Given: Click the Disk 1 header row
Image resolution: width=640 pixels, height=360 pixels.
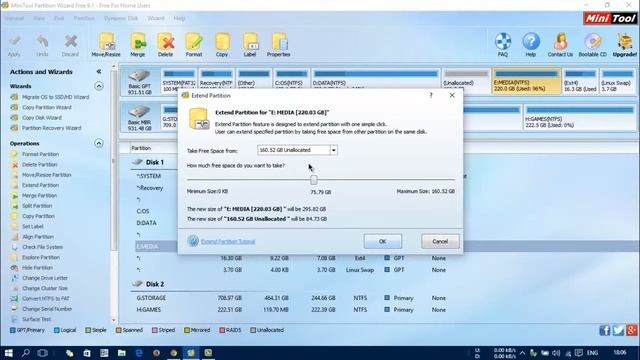Looking at the screenshot, I should [155, 162].
